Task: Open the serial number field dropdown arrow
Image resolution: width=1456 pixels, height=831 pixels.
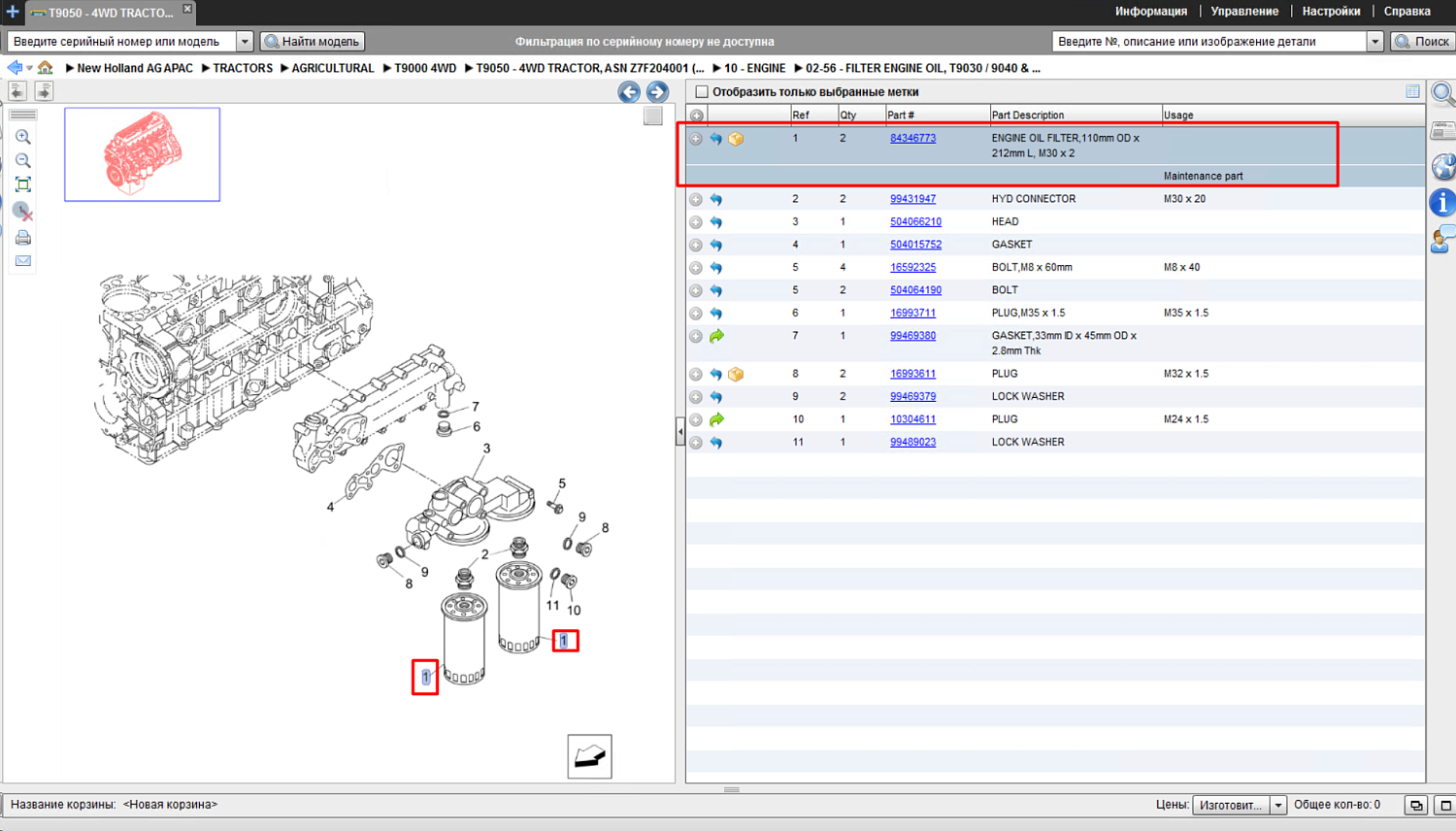Action: (245, 42)
